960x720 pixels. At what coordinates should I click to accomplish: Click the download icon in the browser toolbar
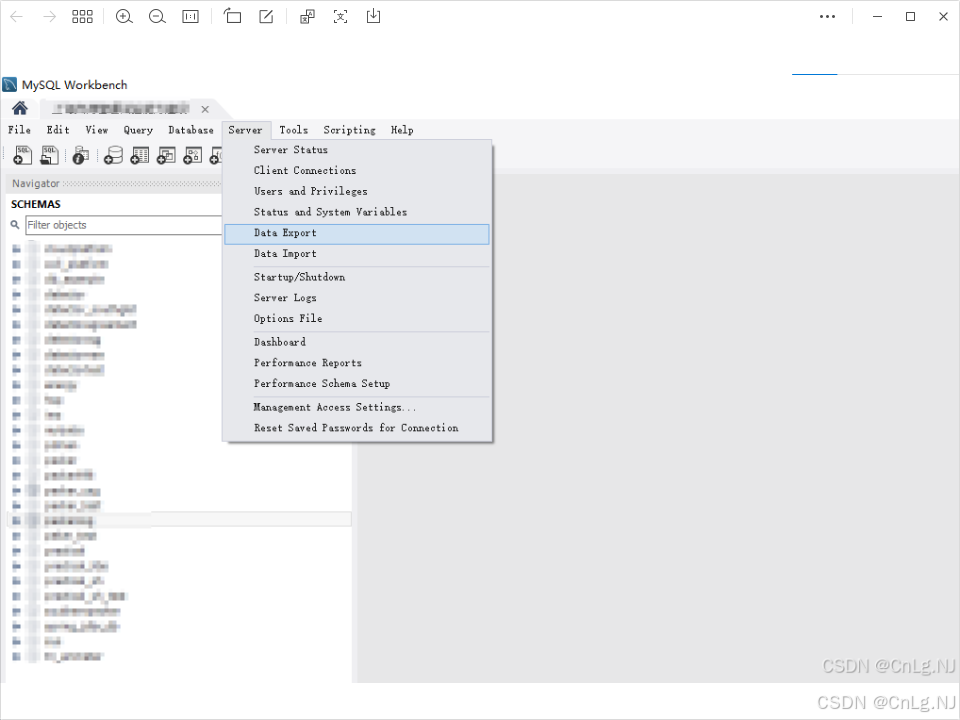click(373, 16)
